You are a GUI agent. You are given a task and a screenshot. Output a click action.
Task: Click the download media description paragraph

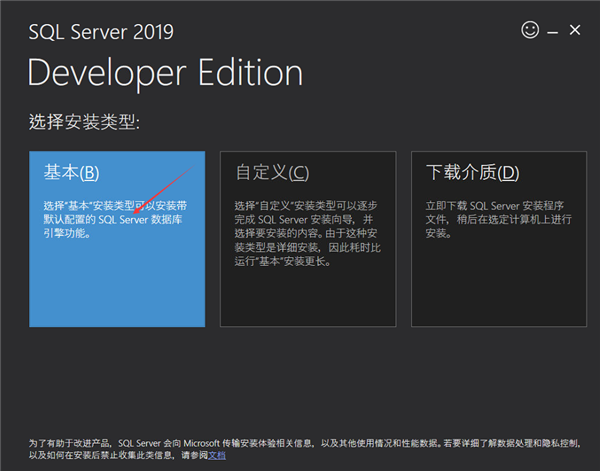click(x=495, y=218)
